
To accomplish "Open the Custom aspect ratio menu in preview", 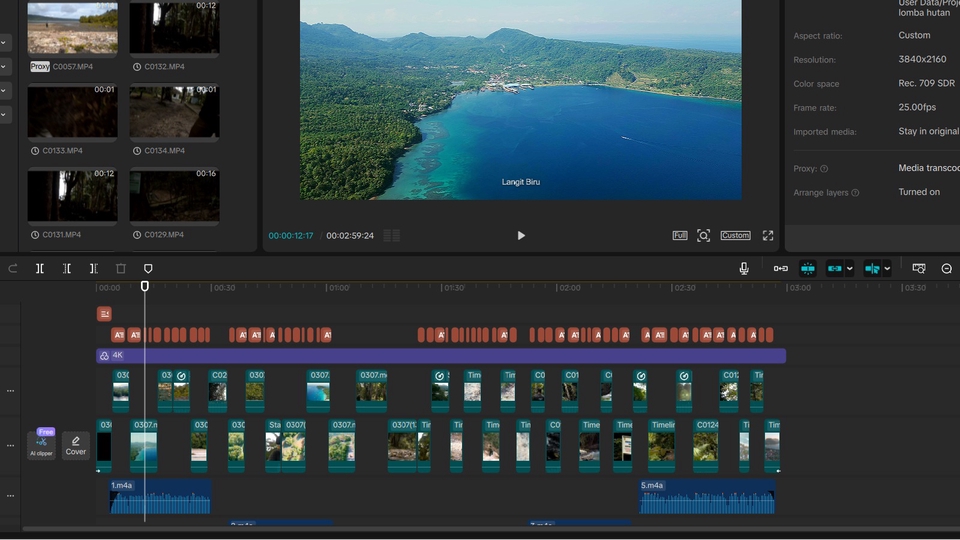I will (x=735, y=236).
